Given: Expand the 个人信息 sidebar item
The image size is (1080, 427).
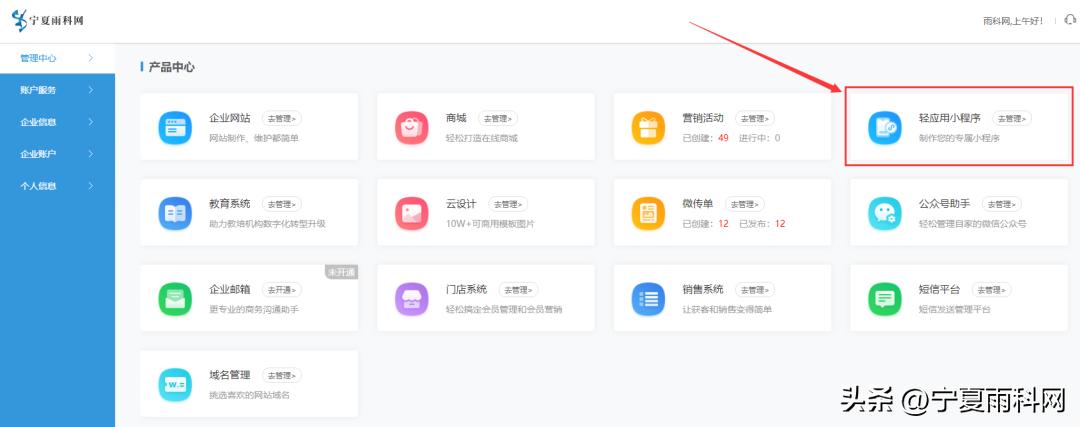Looking at the screenshot, I should click(56, 186).
